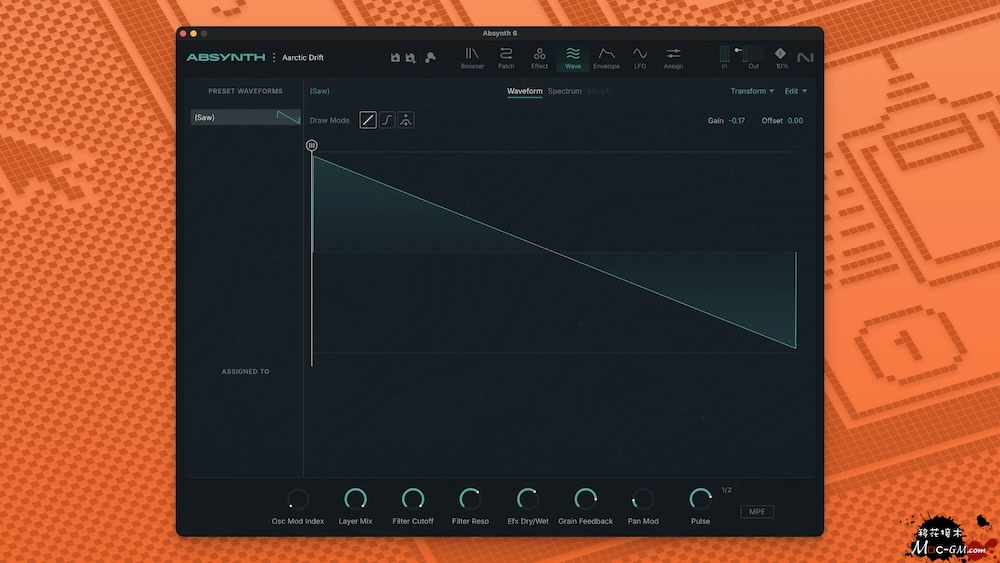Click the Offset value 0.00
The height and width of the screenshot is (563, 1000).
(795, 121)
